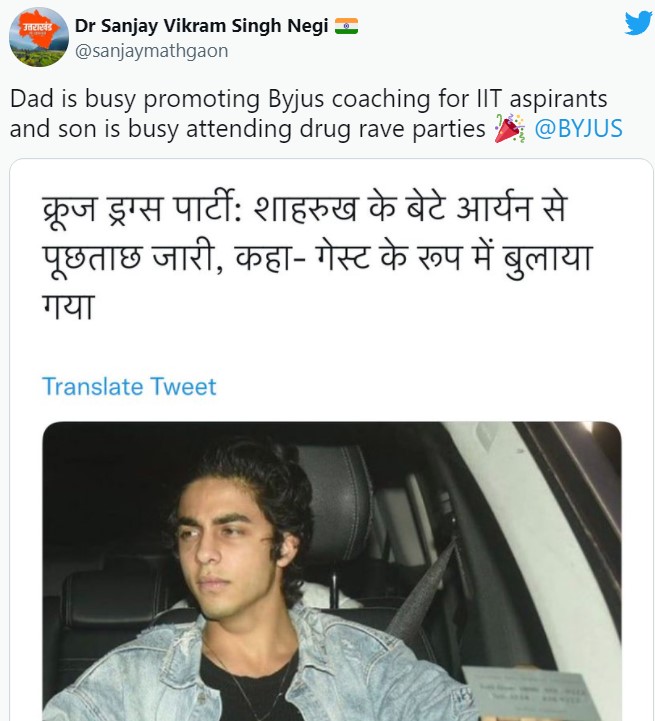Click the Hindi headline's middle line

[x=321, y=260]
